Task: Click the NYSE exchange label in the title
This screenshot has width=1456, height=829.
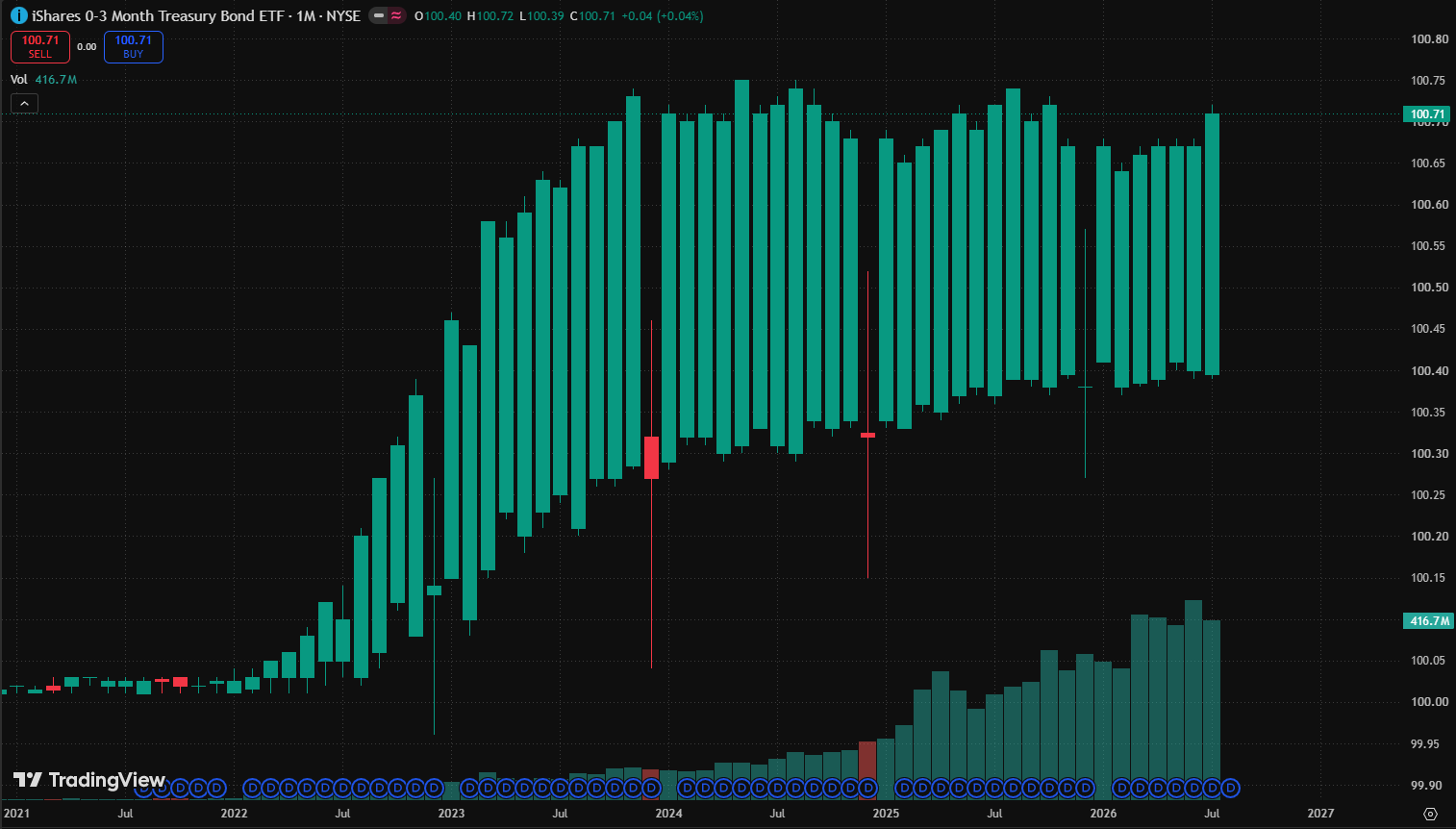Action: [x=343, y=16]
